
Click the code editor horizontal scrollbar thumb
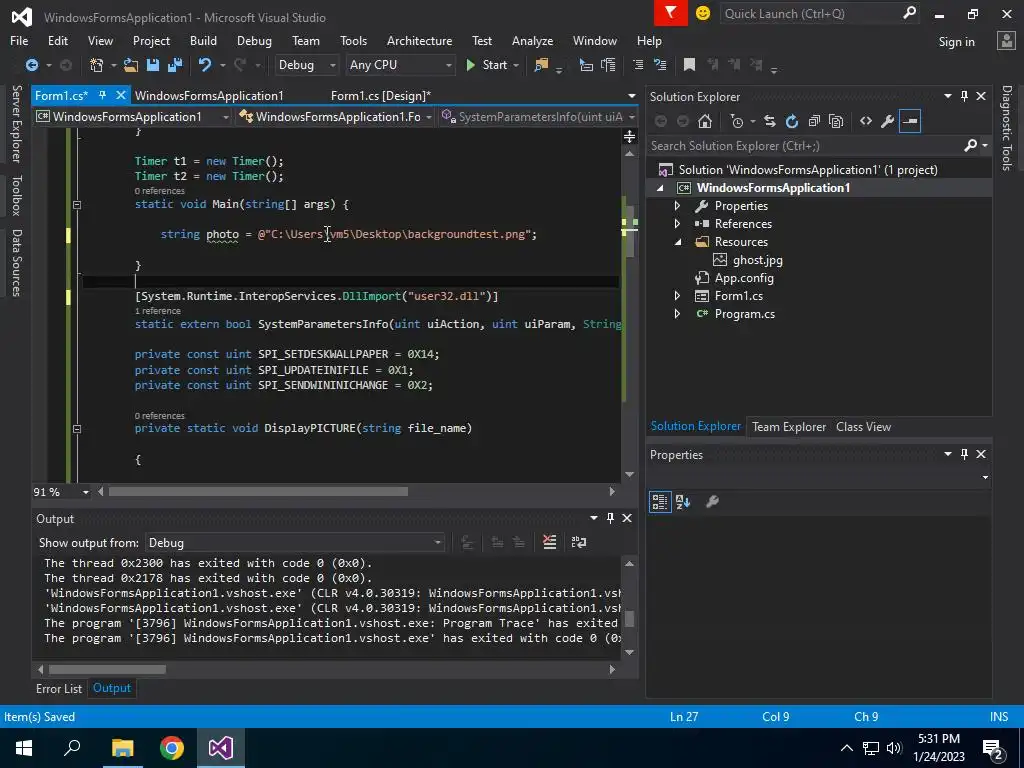pos(258,492)
